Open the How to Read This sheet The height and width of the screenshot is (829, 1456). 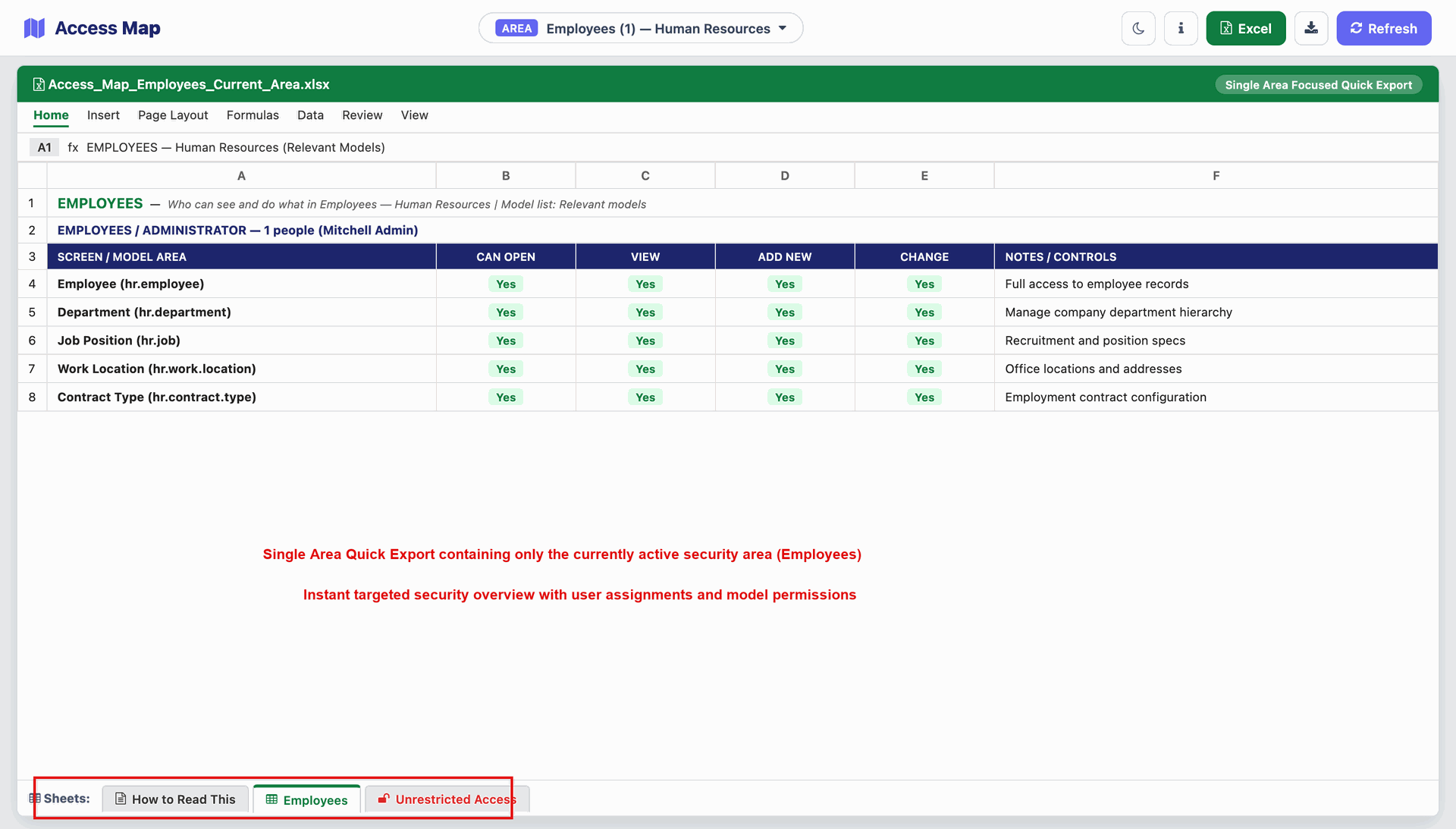tap(175, 799)
